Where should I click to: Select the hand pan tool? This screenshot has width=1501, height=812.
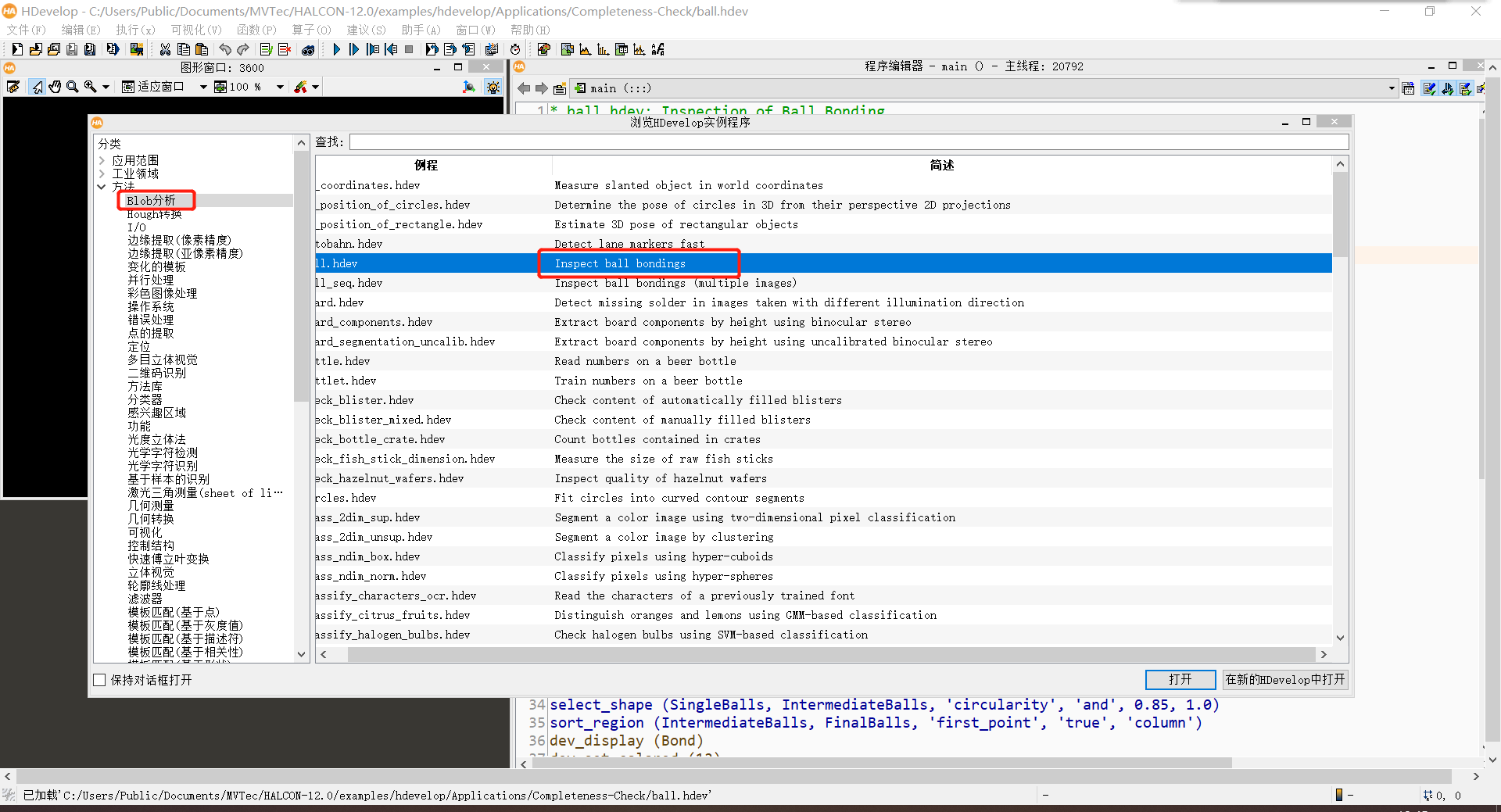[55, 87]
